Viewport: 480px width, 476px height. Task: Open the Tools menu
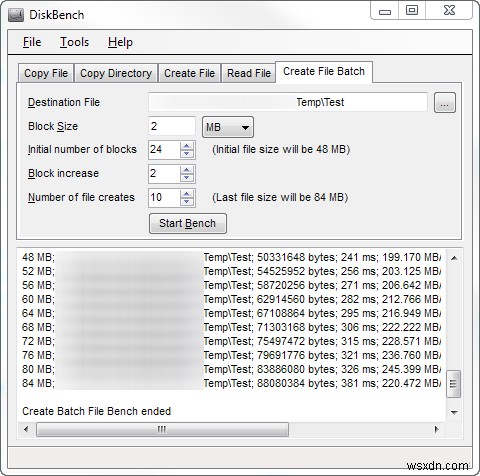point(74,42)
